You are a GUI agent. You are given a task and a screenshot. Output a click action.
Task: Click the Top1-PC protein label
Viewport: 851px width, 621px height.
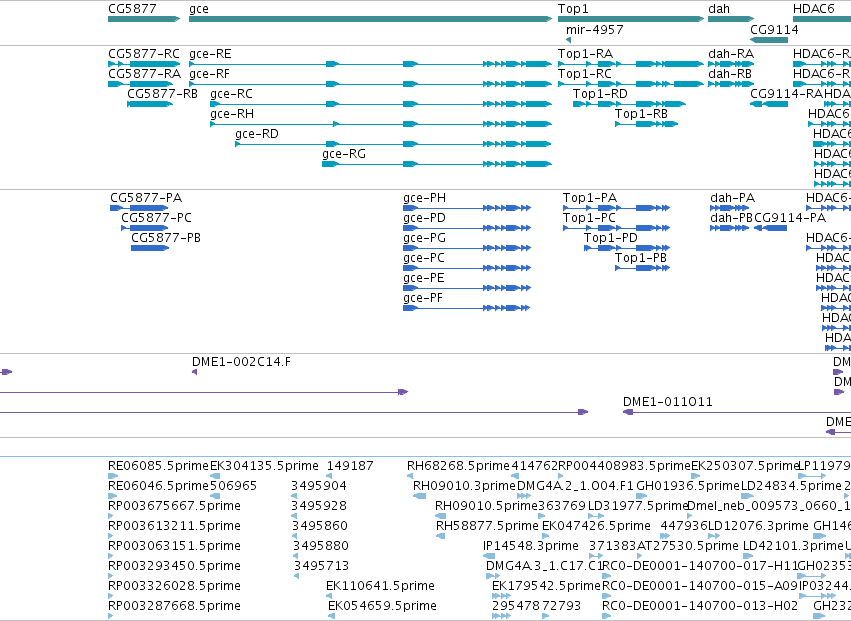coord(589,218)
